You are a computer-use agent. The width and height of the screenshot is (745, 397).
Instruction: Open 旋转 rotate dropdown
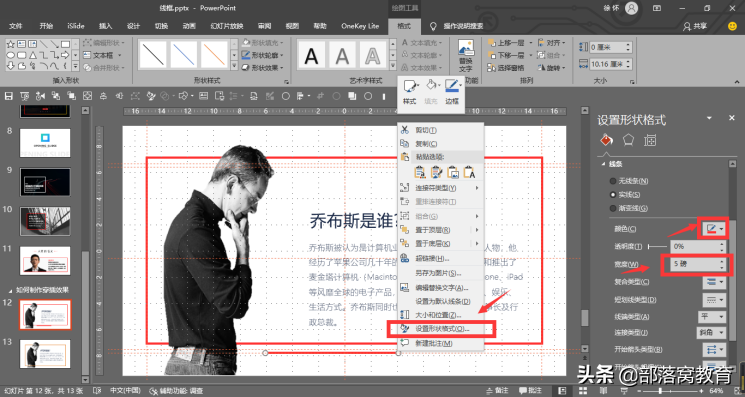[x=551, y=68]
